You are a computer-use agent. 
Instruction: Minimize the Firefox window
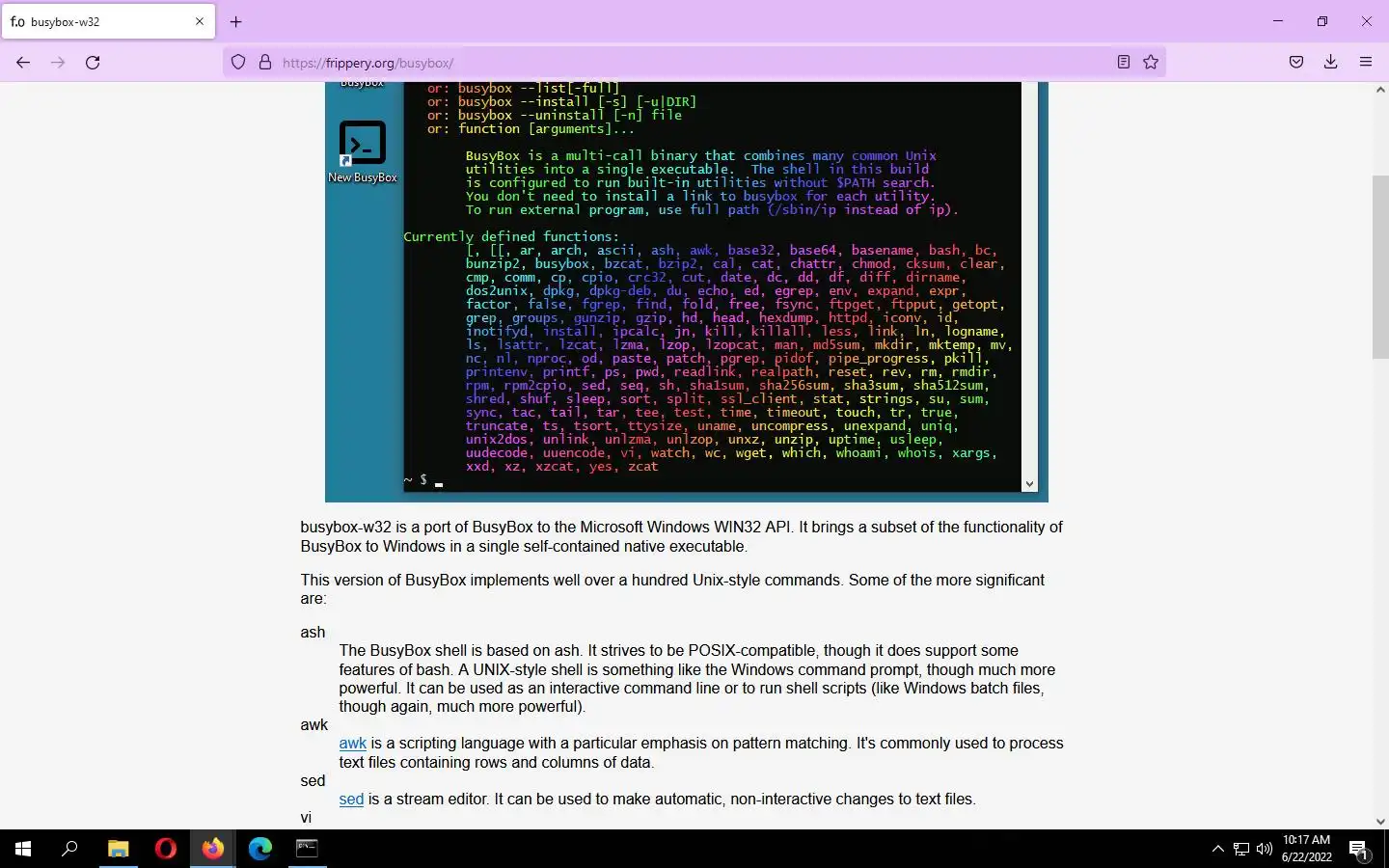(1278, 21)
